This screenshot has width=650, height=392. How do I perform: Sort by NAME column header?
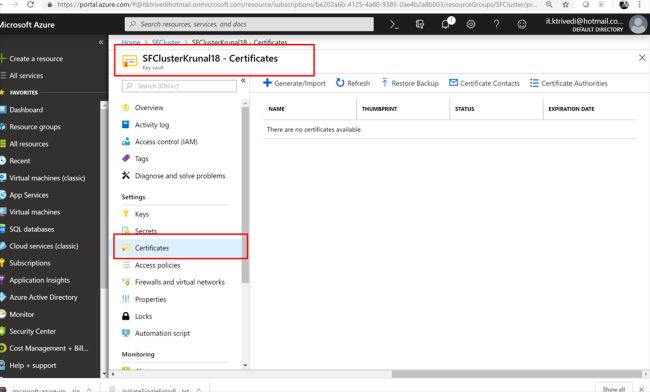(x=276, y=109)
